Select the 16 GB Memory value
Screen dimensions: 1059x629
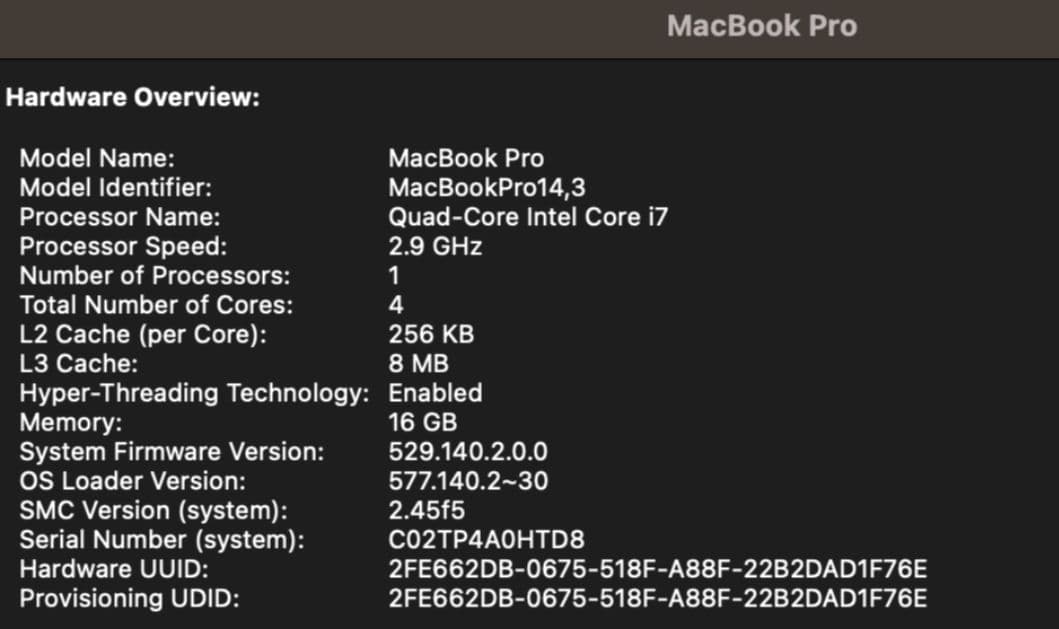pyautogui.click(x=422, y=422)
